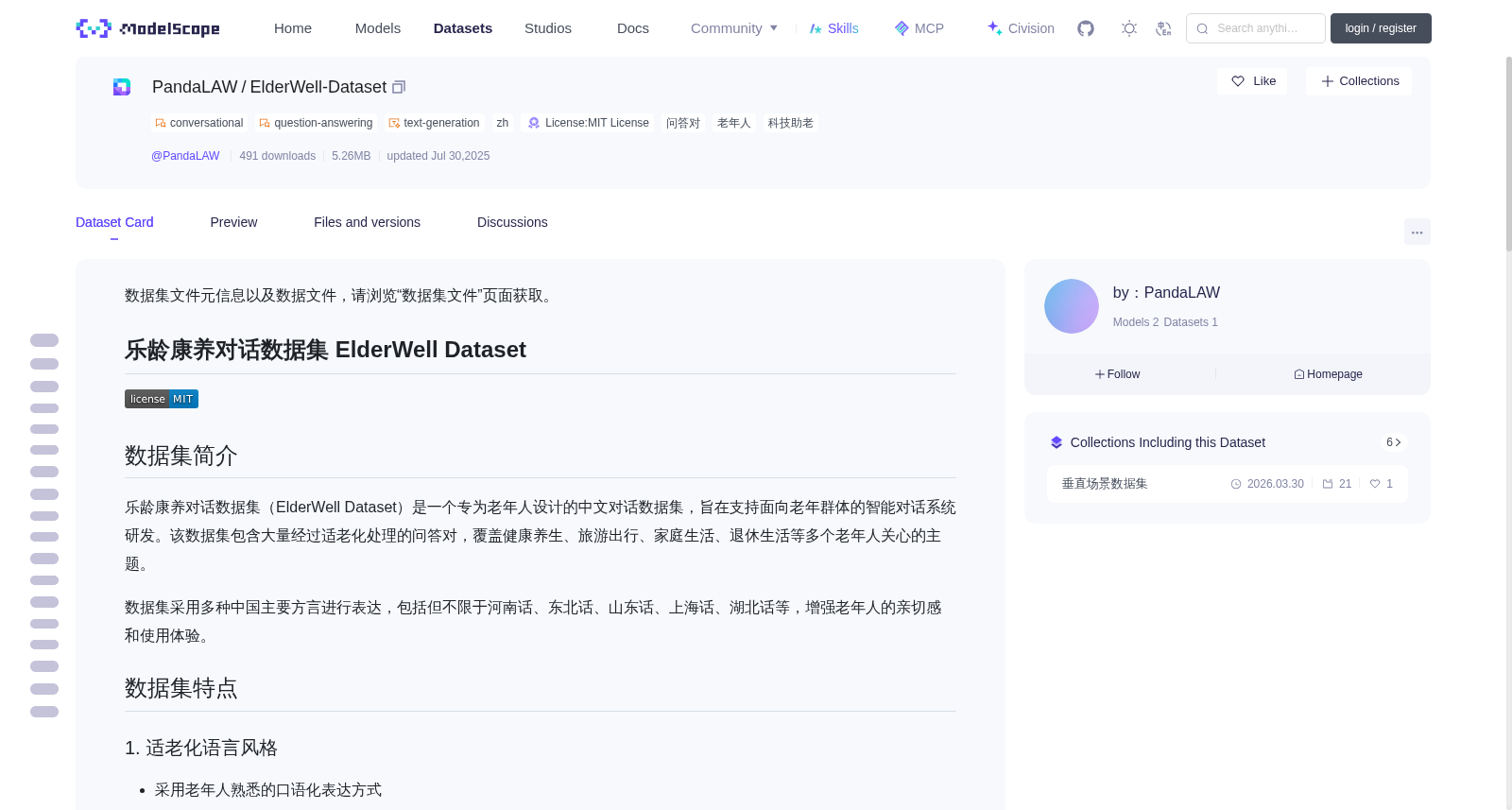Click the License badge icon
Image resolution: width=1512 pixels, height=810 pixels.
point(534,123)
